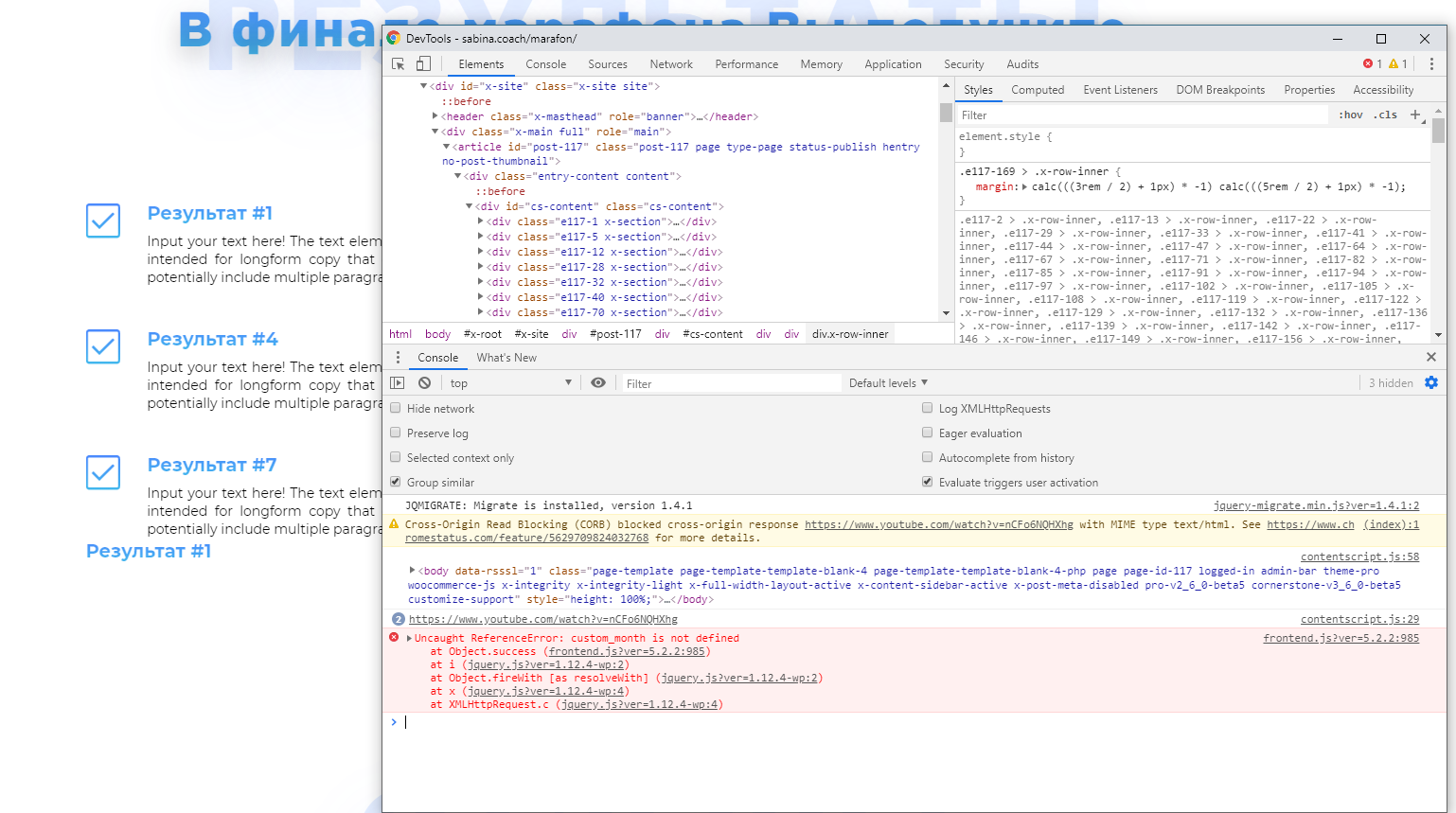The image size is (1456, 813).
Task: Uncheck the Group similar checkbox
Action: 396,483
